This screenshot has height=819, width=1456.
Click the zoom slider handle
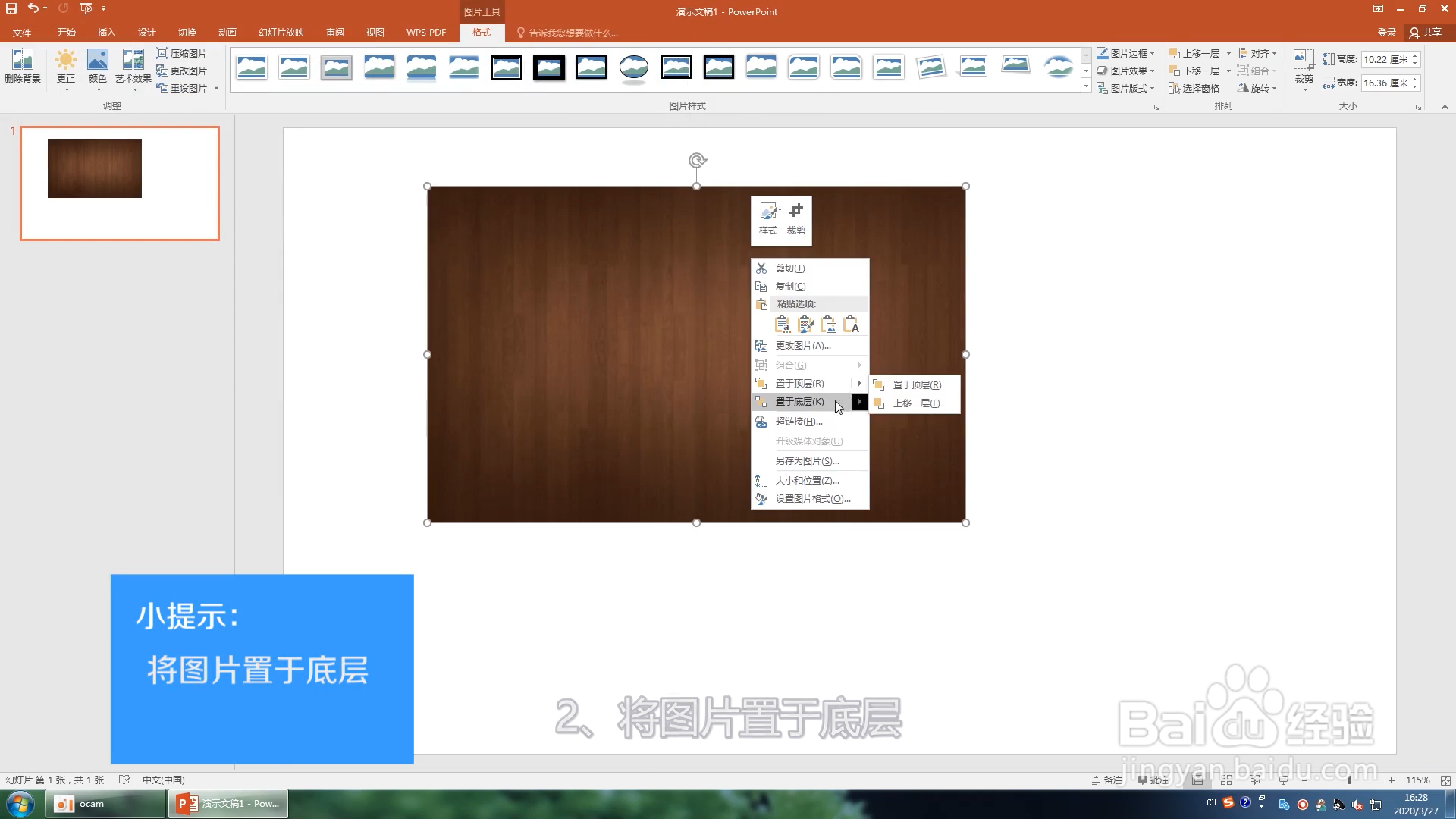[1349, 780]
